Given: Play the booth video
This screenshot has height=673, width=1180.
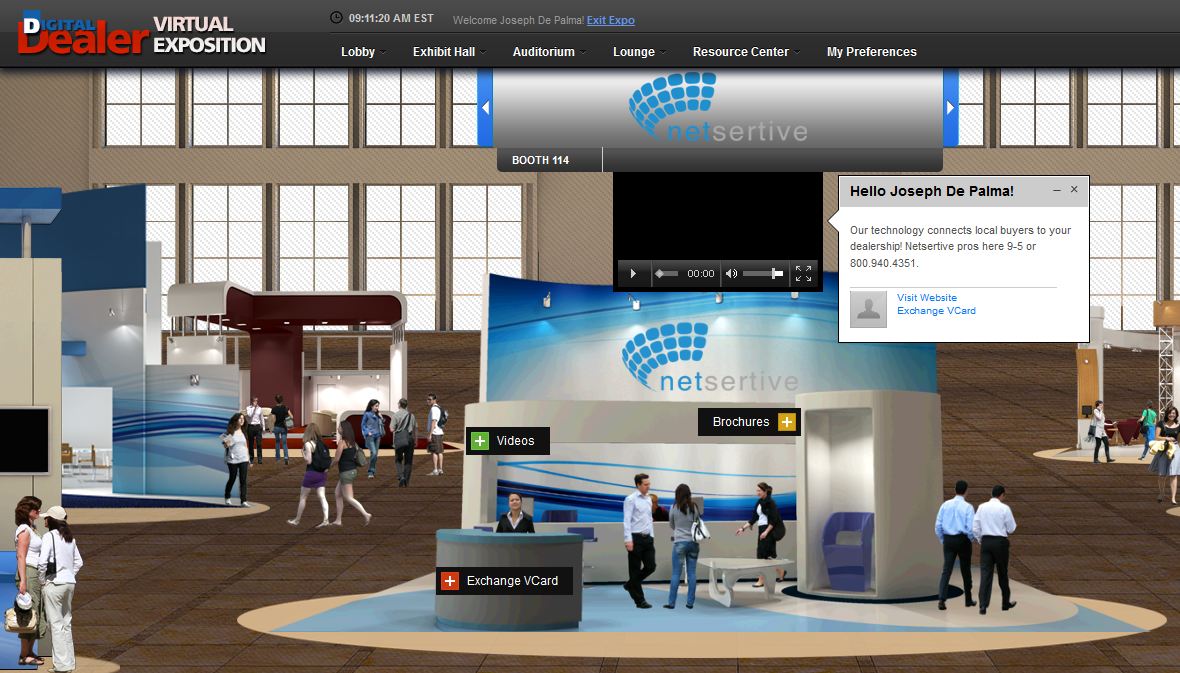Looking at the screenshot, I should (633, 274).
